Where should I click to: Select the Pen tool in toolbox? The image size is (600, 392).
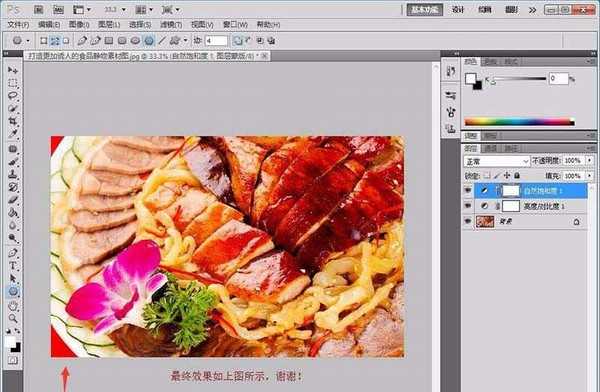[x=13, y=253]
